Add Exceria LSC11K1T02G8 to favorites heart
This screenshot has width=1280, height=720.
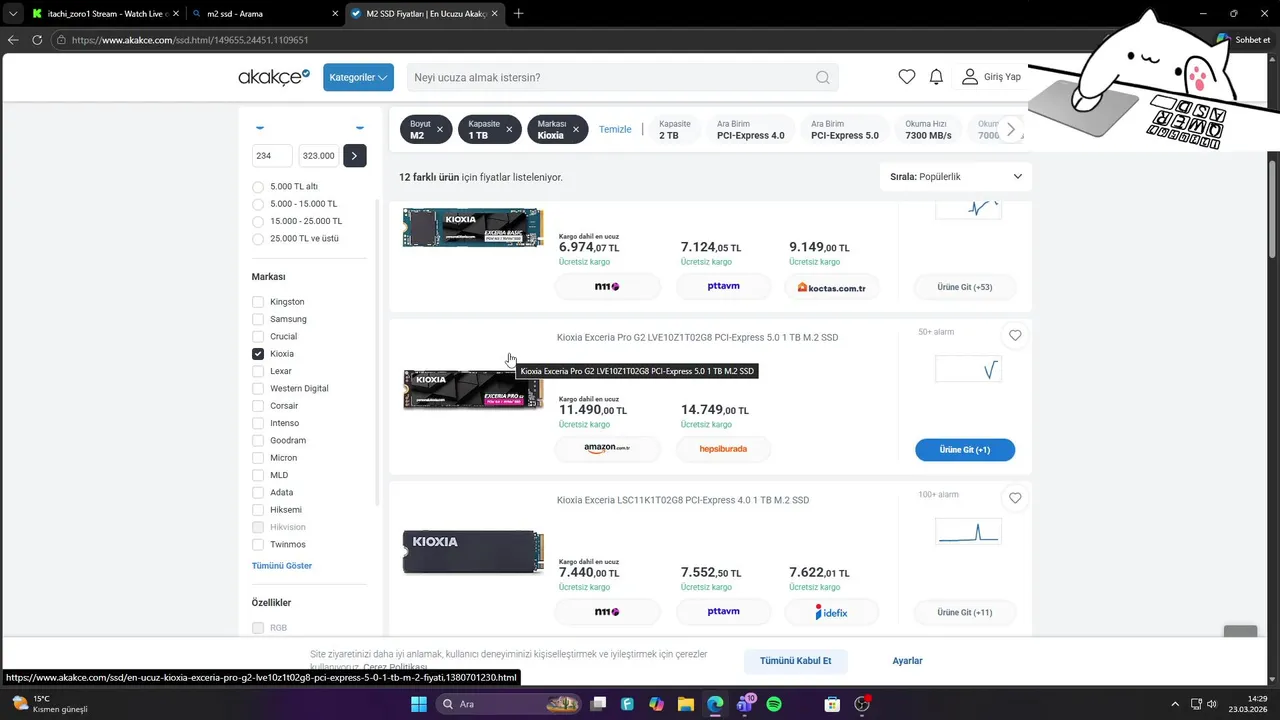point(1015,498)
